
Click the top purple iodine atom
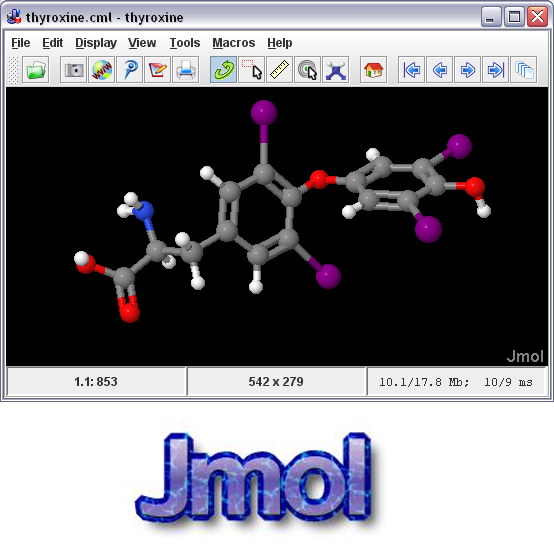click(264, 113)
